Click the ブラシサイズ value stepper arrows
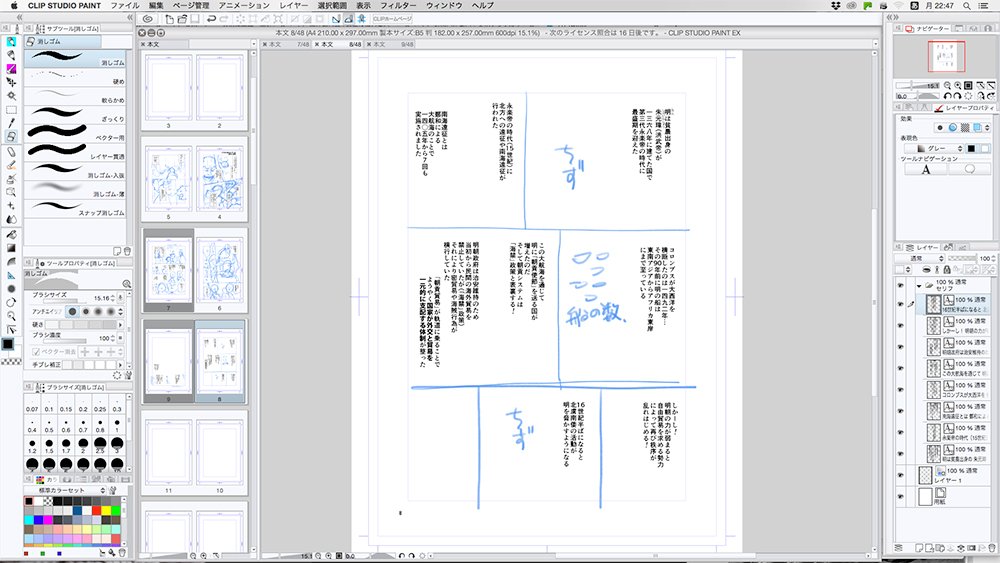 click(x=113, y=298)
